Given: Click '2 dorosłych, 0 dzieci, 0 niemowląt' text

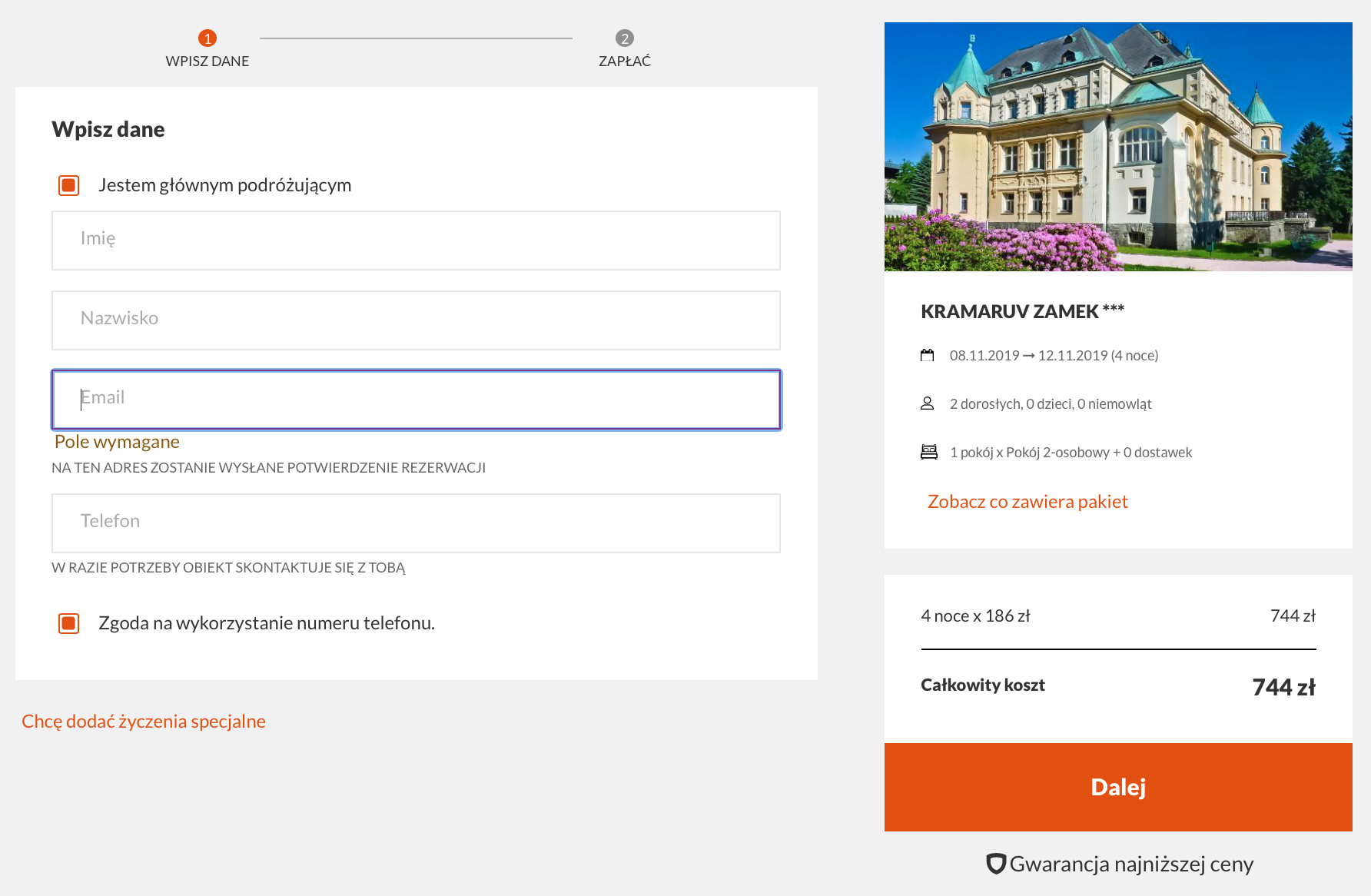Looking at the screenshot, I should (x=1051, y=403).
